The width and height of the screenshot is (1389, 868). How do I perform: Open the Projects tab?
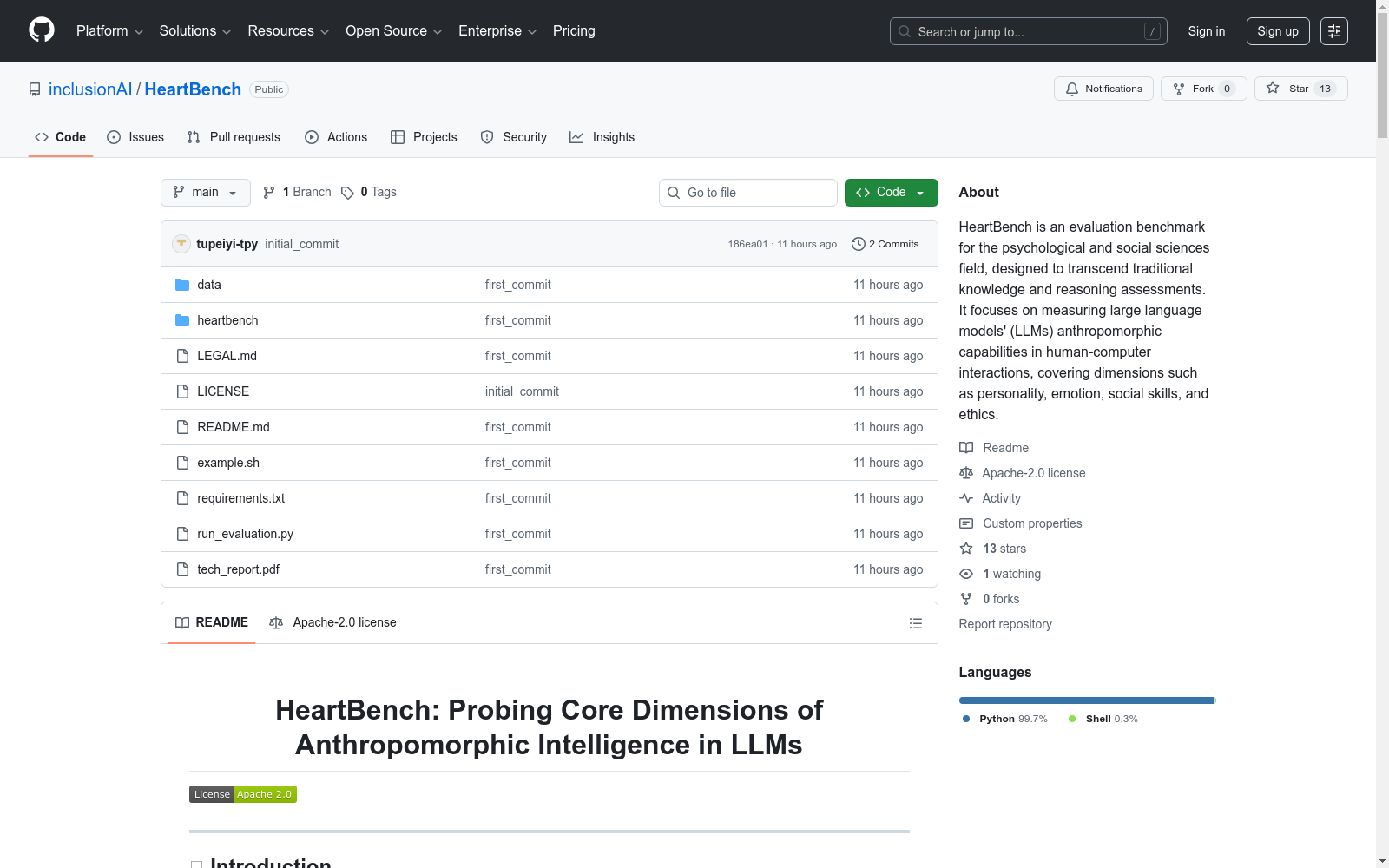pyautogui.click(x=424, y=137)
